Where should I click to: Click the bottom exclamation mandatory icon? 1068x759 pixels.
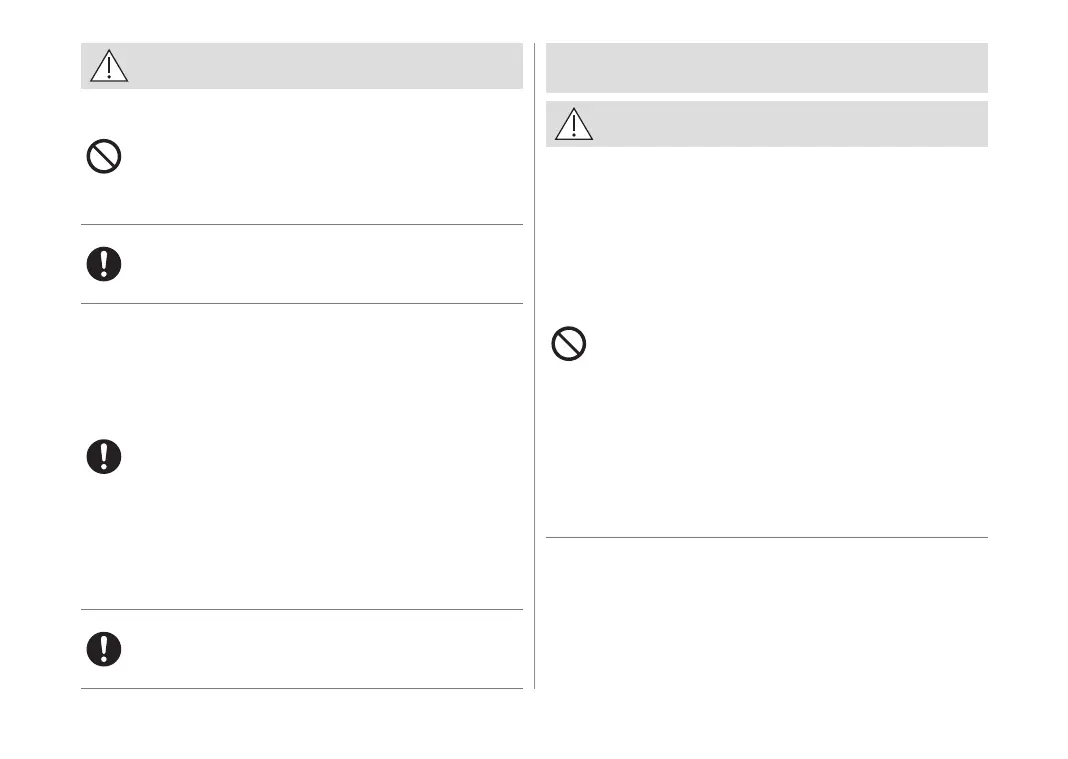[104, 648]
